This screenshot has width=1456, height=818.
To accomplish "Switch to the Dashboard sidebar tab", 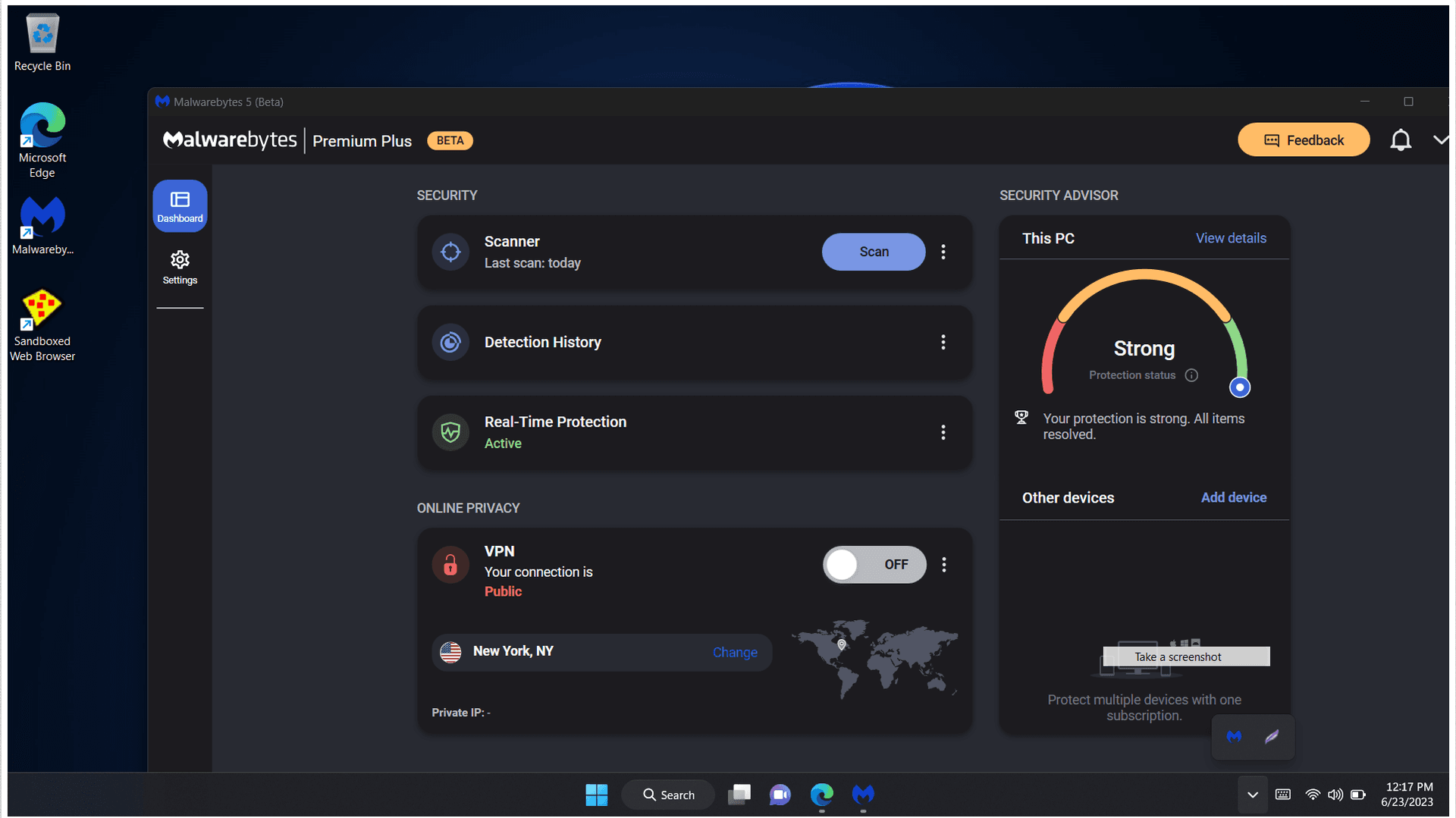I will coord(180,206).
